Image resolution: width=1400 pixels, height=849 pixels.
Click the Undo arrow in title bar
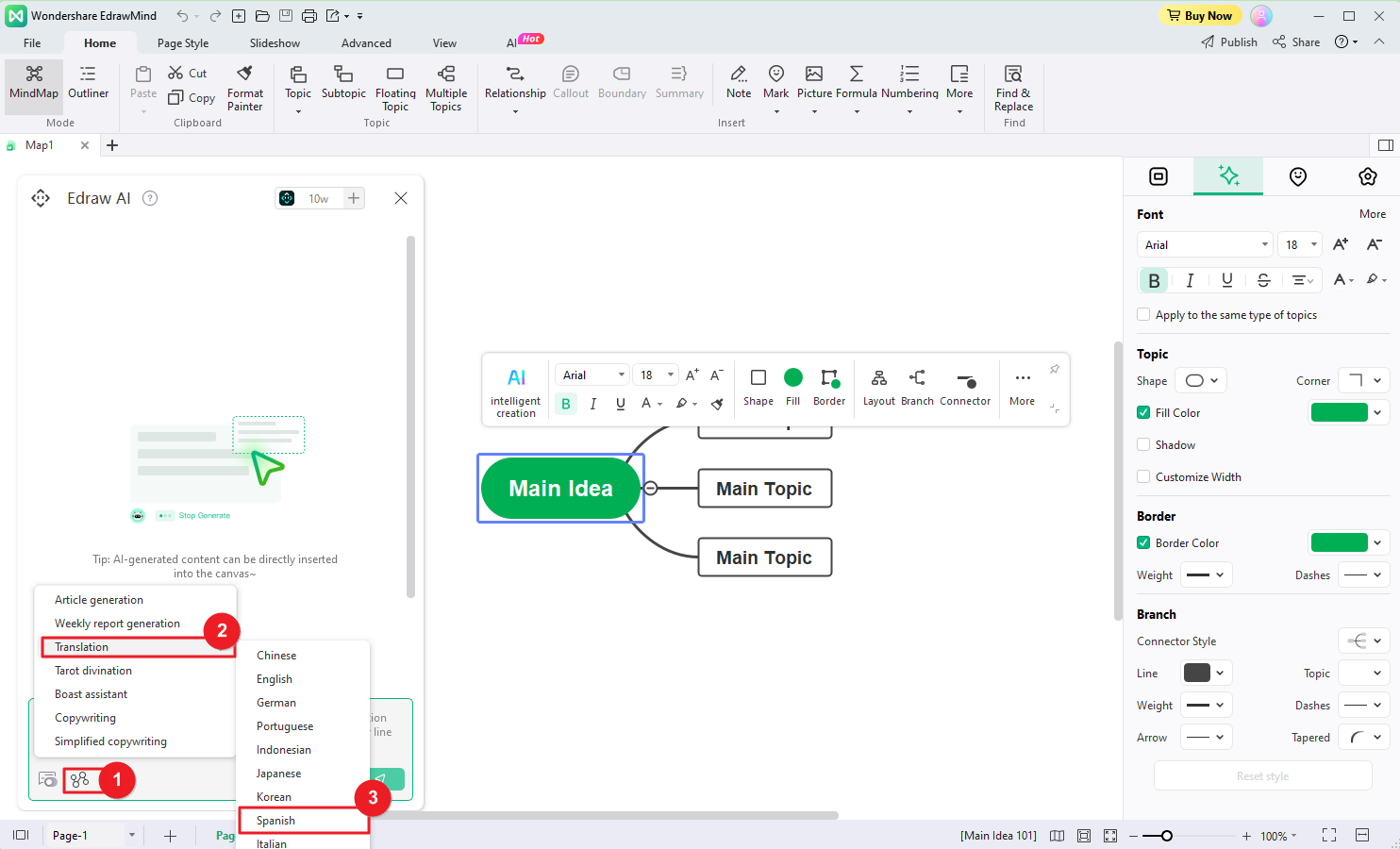(182, 16)
